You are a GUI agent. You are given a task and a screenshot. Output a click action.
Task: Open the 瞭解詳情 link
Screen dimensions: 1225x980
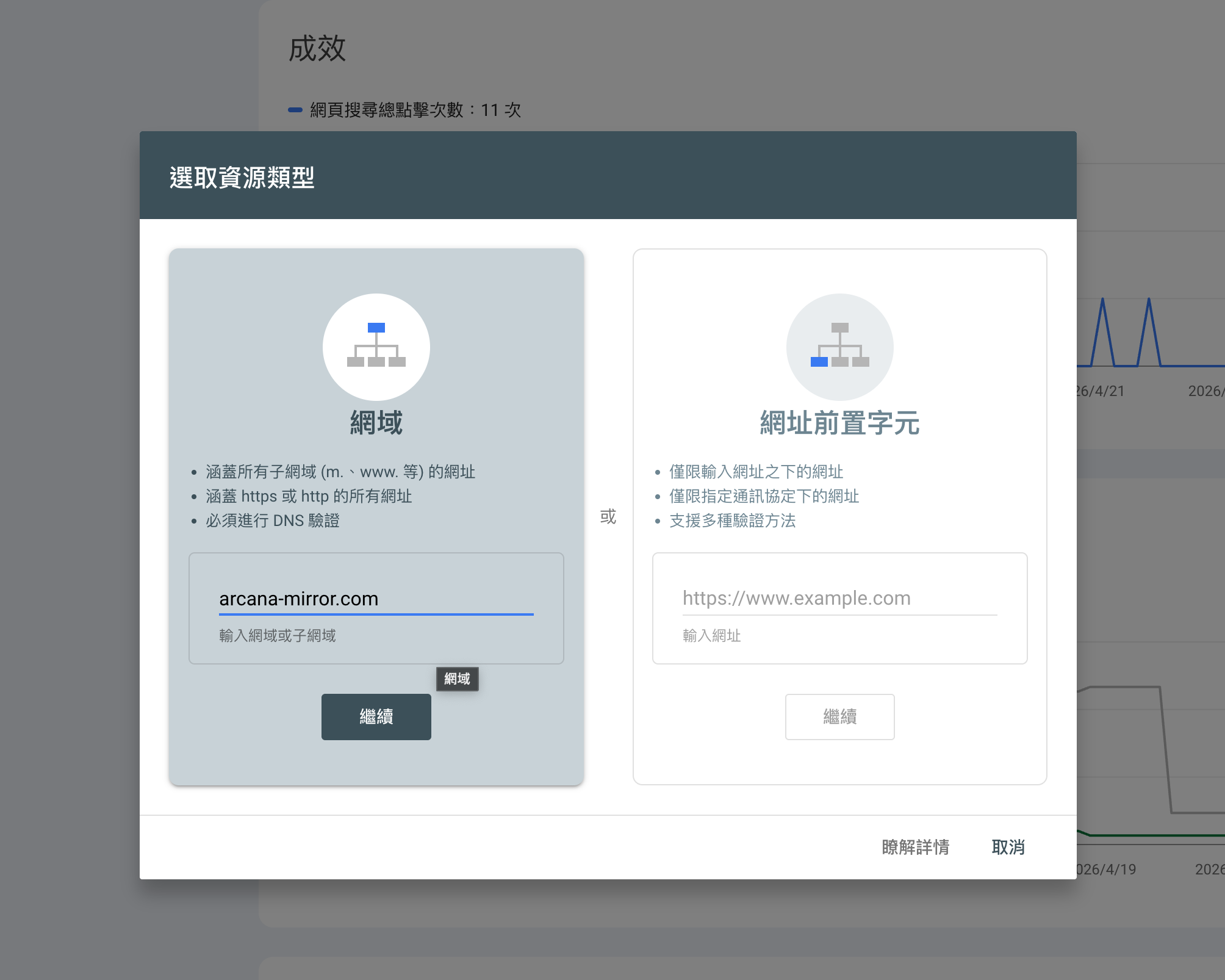tap(916, 847)
